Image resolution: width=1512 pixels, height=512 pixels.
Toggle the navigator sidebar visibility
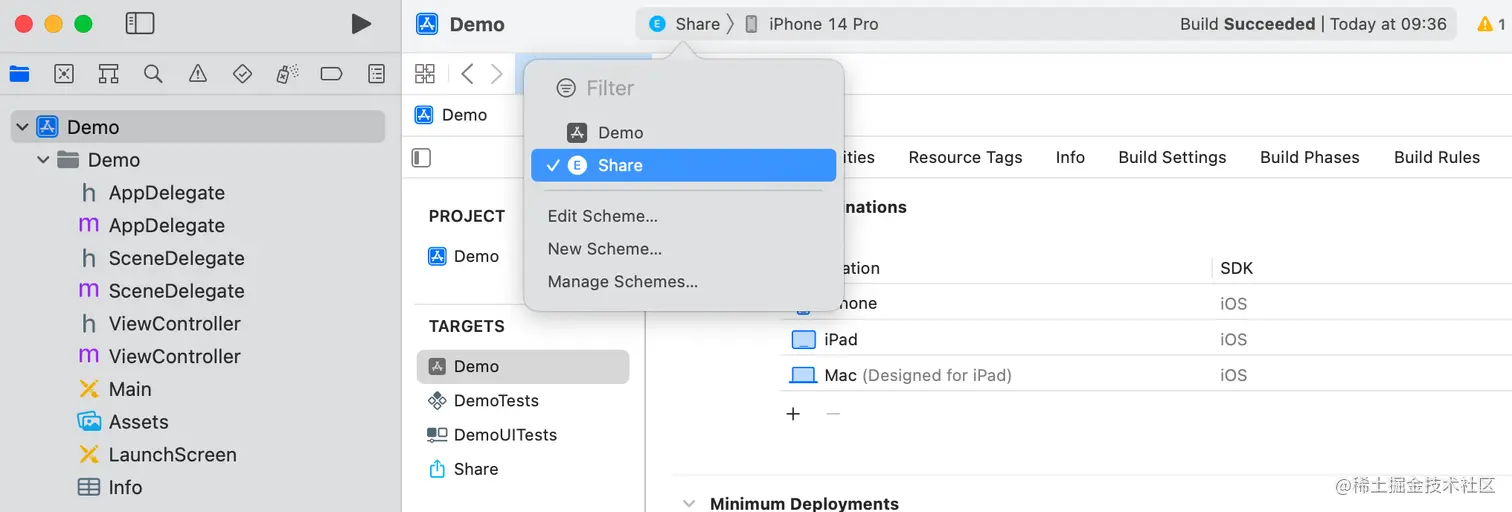(x=140, y=24)
